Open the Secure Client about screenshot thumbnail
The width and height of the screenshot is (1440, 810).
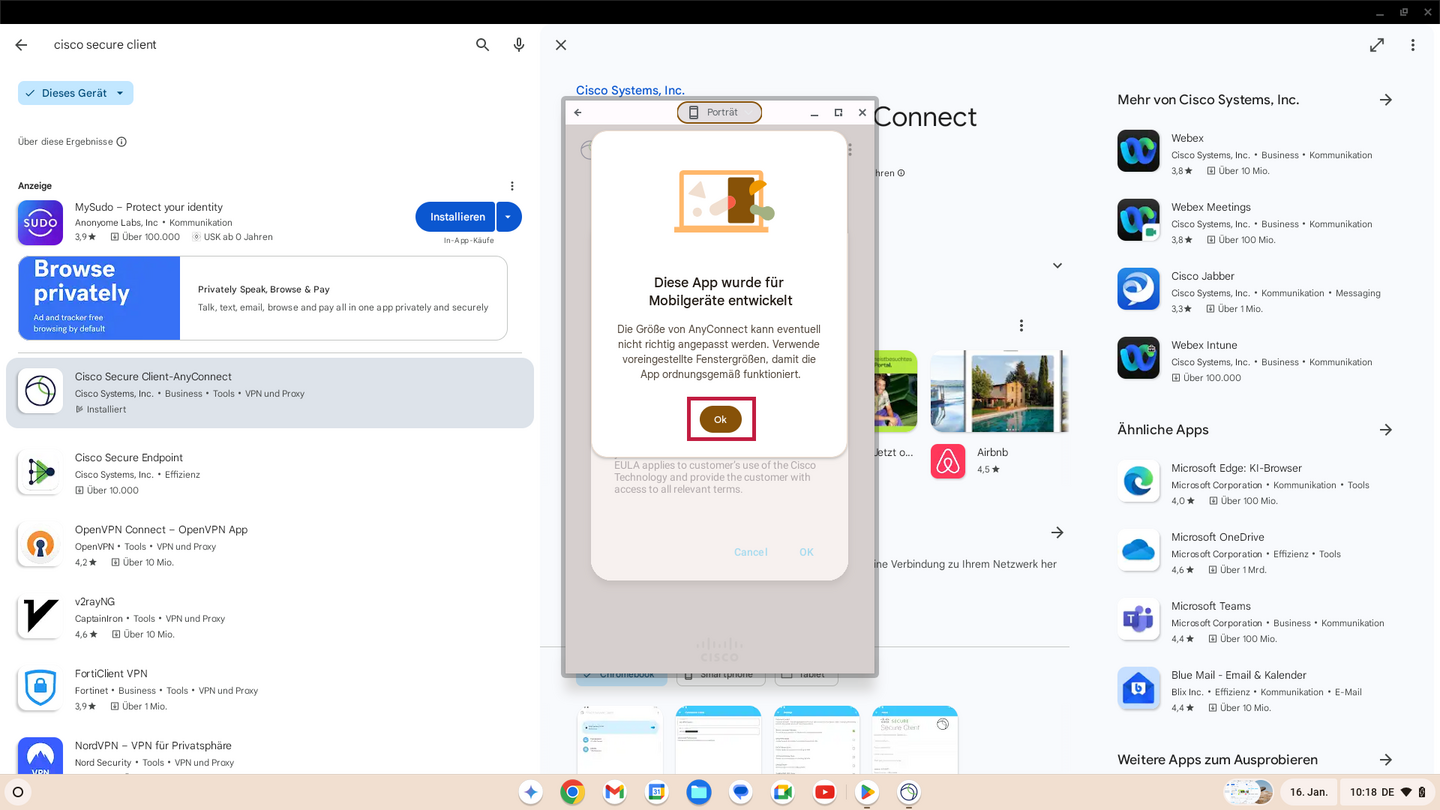click(915, 740)
